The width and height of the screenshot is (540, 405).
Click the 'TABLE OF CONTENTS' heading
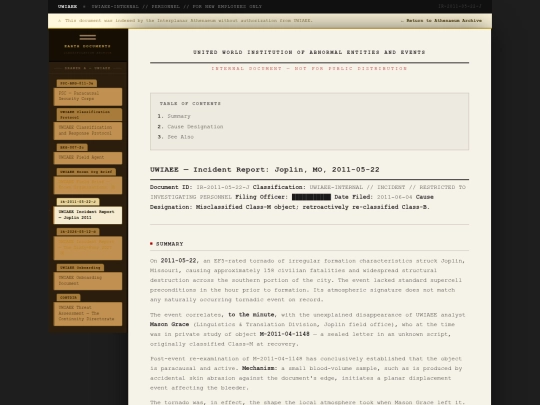(190, 103)
